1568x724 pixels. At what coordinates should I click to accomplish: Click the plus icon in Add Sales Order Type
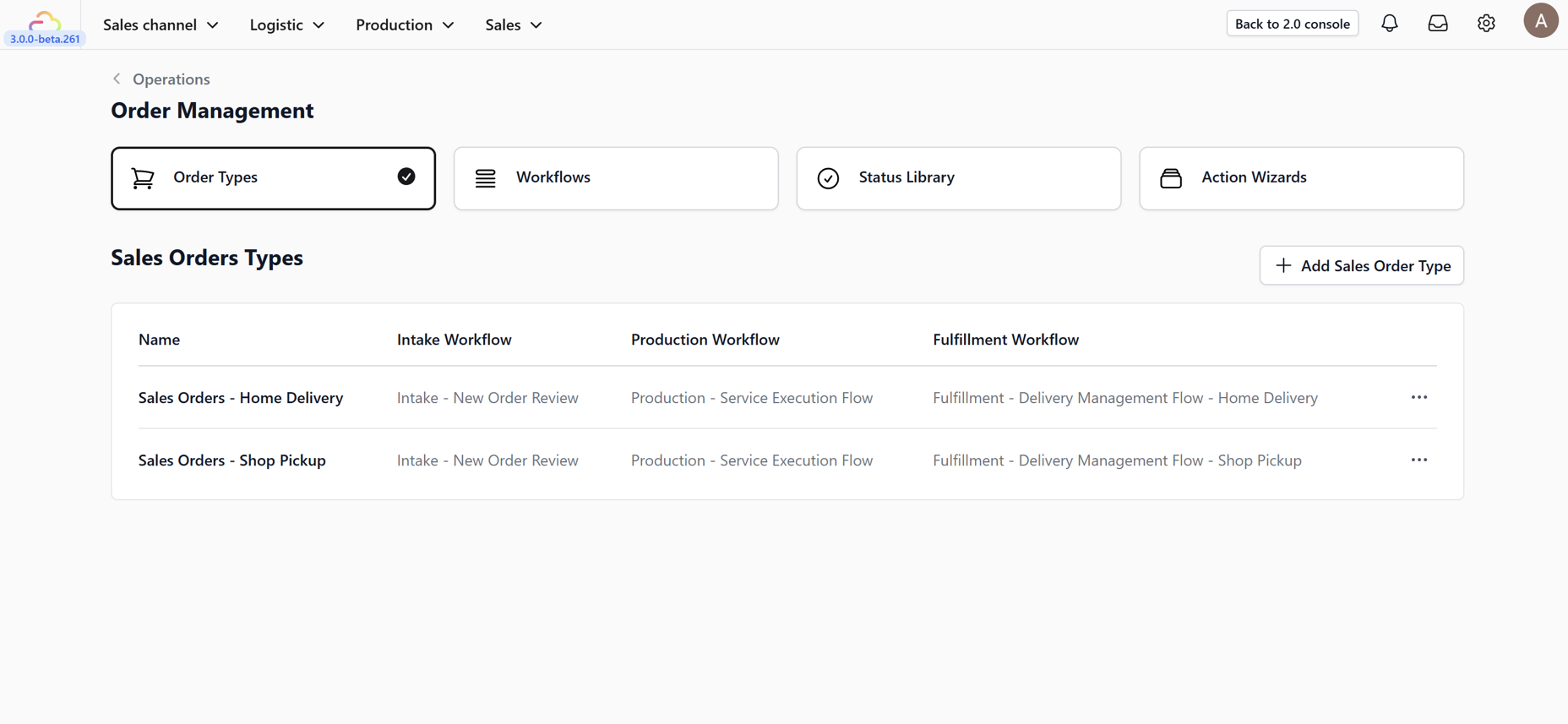[x=1283, y=265]
